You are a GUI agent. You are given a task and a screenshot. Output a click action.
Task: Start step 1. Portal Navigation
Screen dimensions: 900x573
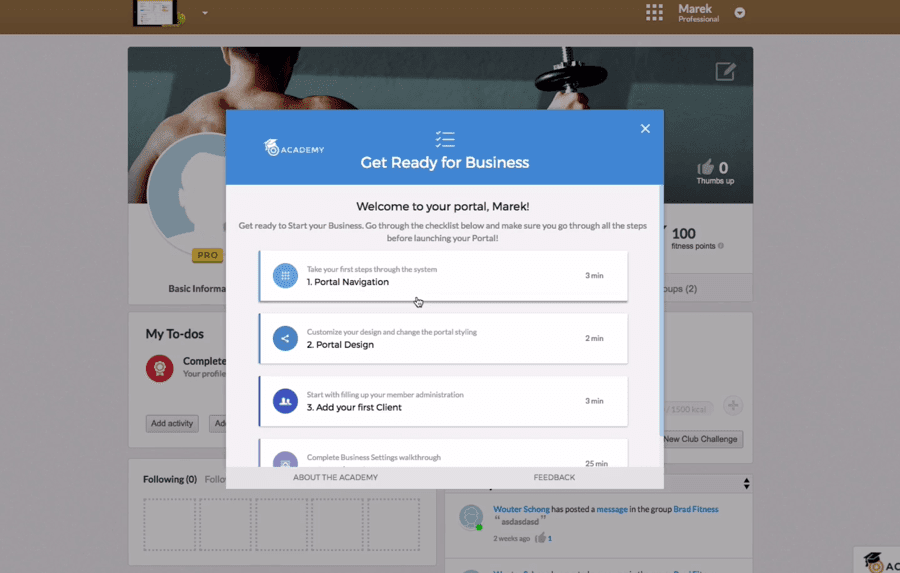pos(443,276)
